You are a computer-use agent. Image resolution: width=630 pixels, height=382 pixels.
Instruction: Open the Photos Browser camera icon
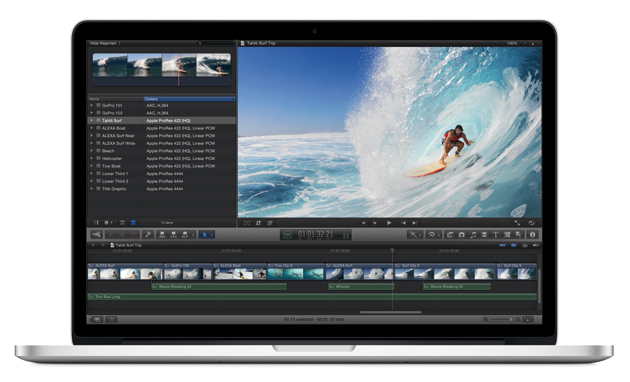462,235
